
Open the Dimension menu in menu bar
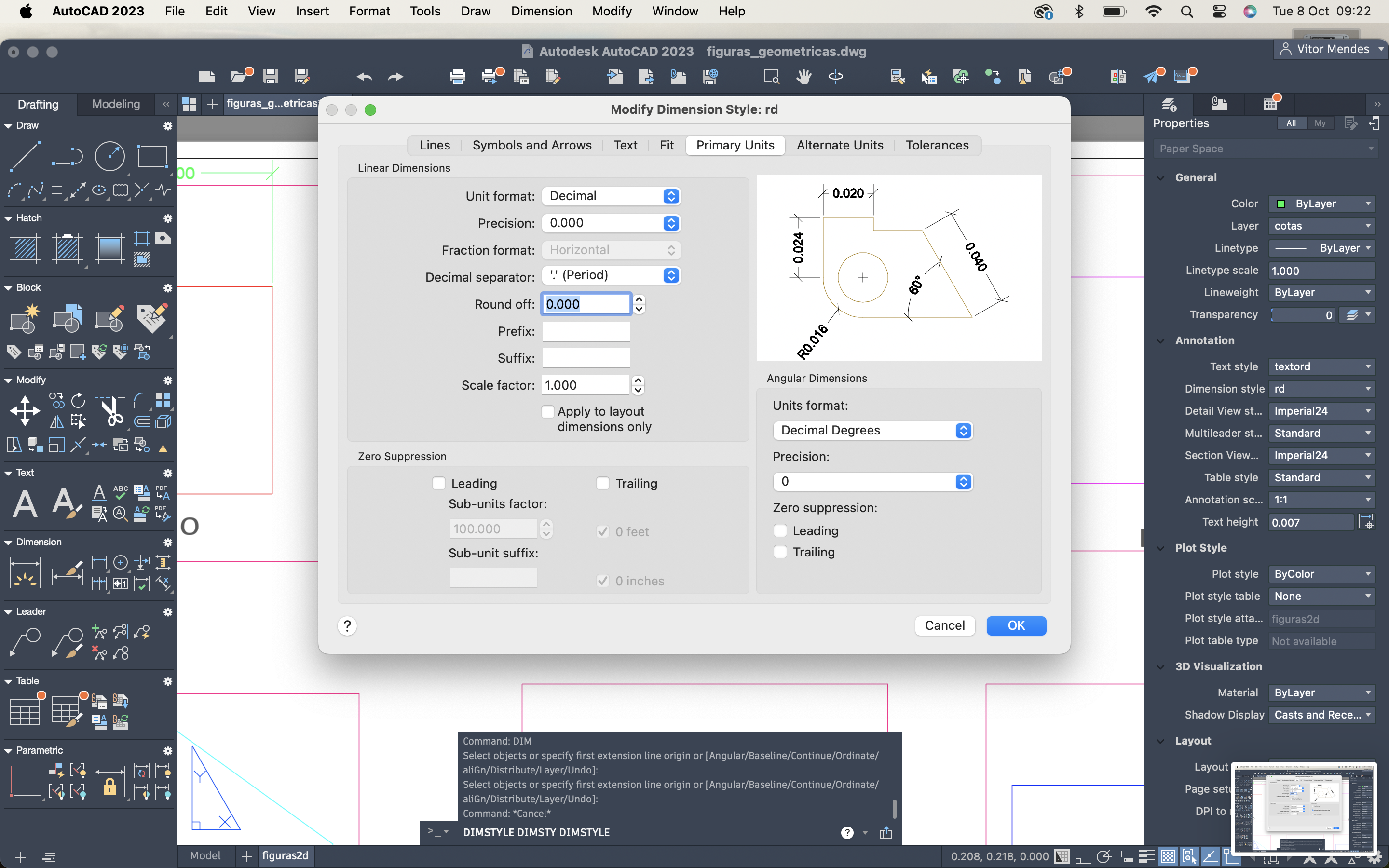[541, 11]
